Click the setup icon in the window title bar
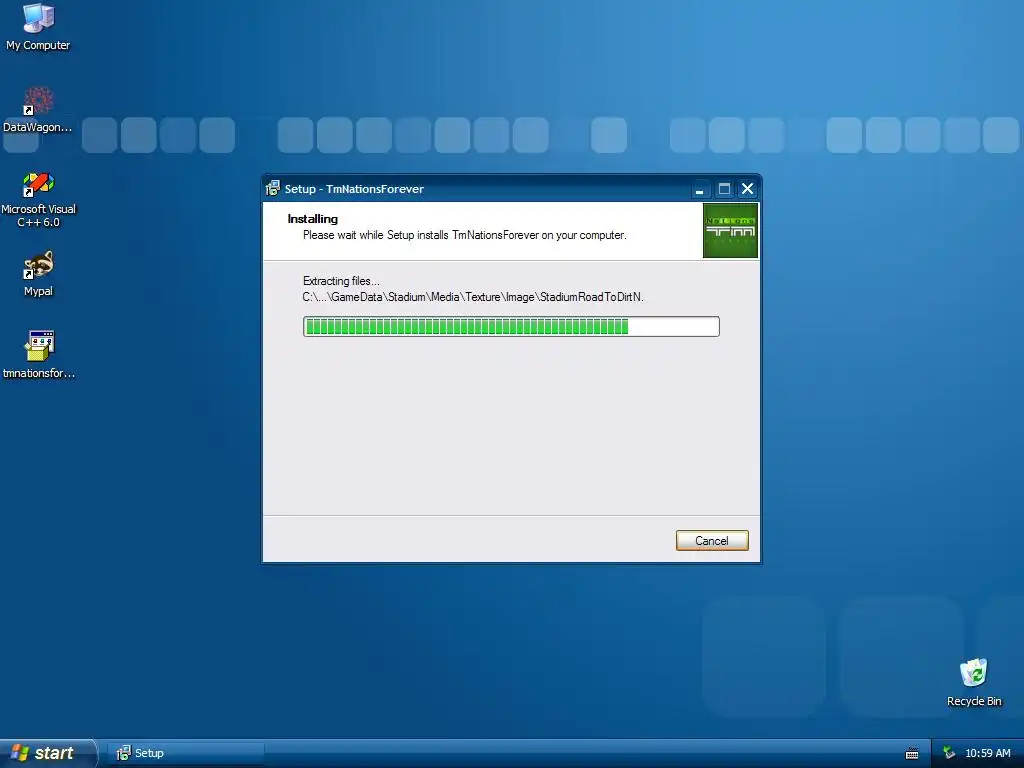The width and height of the screenshot is (1024, 768). pos(273,189)
